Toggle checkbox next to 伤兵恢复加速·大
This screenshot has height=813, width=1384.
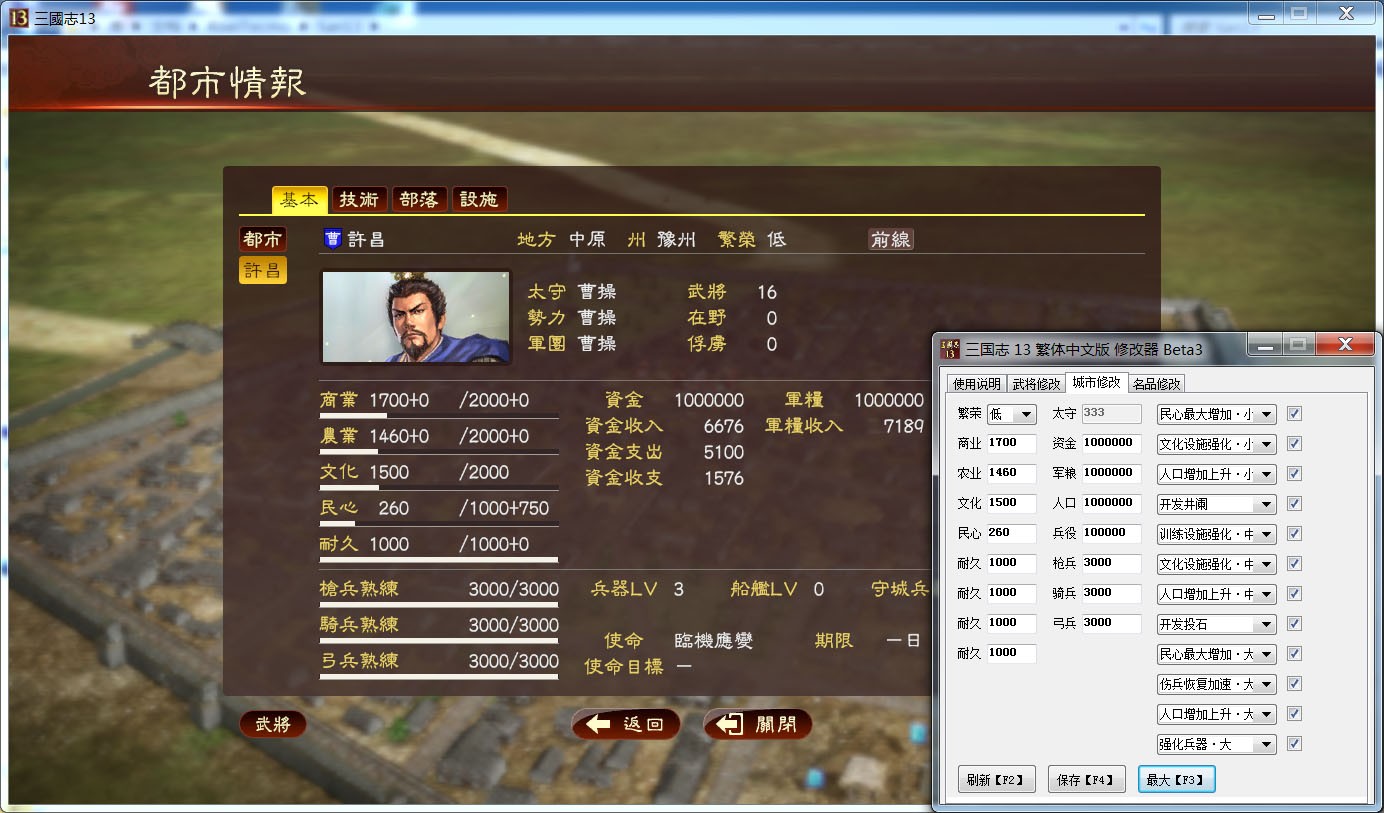tap(1294, 684)
